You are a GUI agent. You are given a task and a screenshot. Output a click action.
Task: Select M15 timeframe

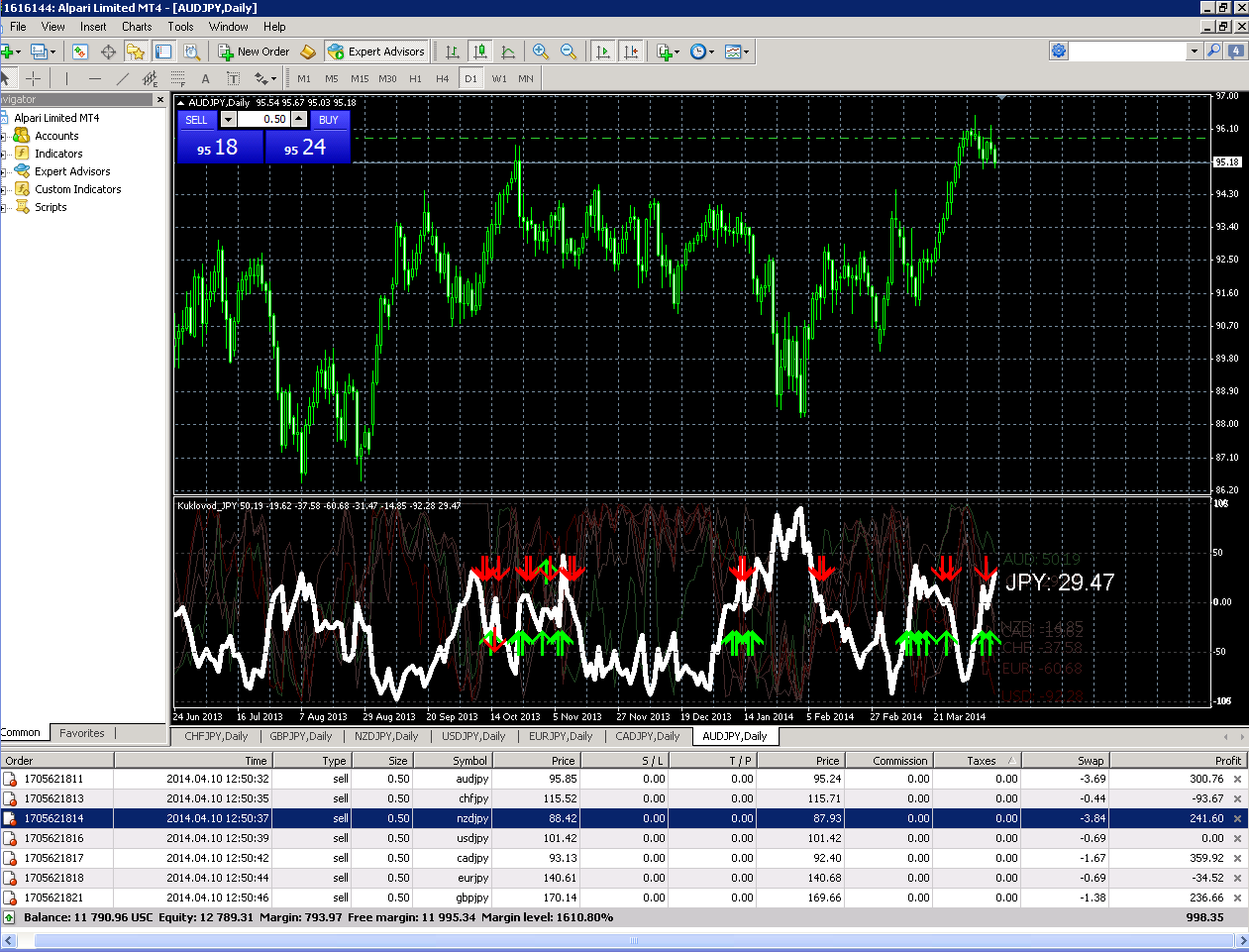coord(360,78)
